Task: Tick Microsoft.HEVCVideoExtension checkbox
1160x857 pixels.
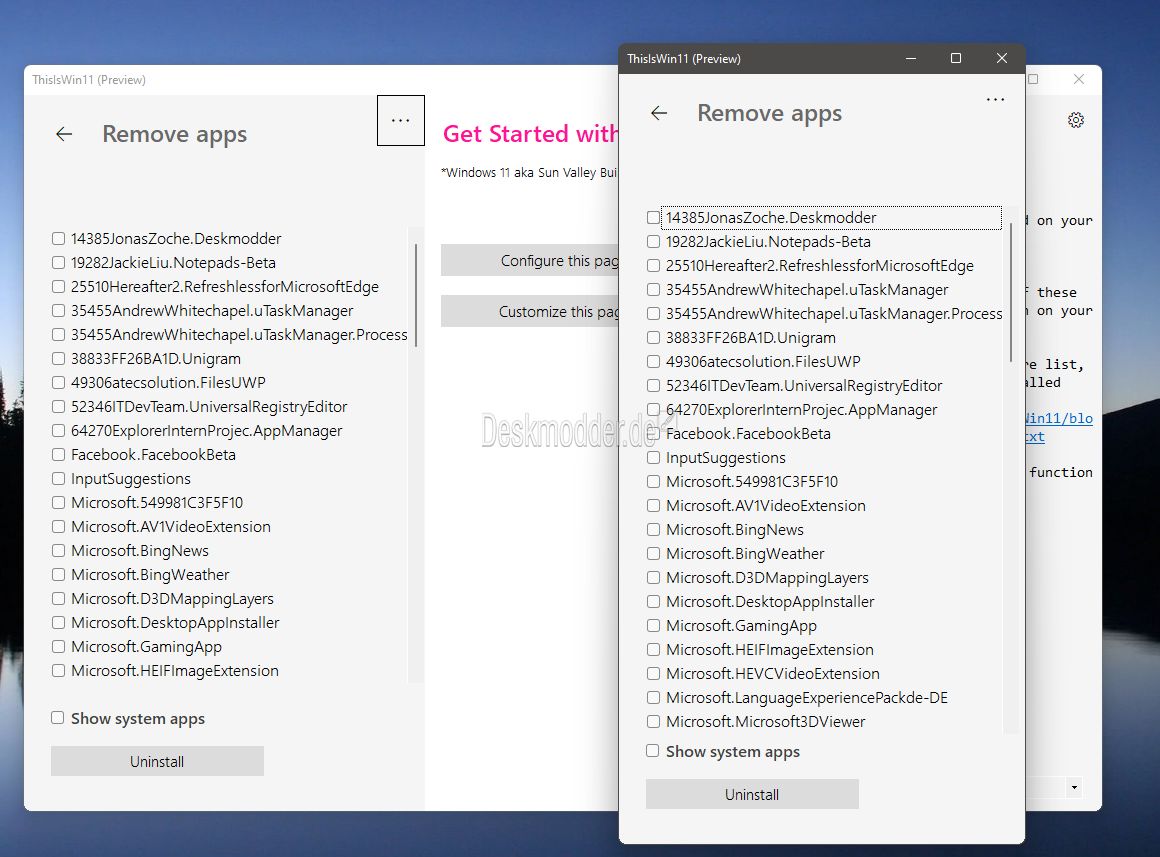Action: click(653, 673)
